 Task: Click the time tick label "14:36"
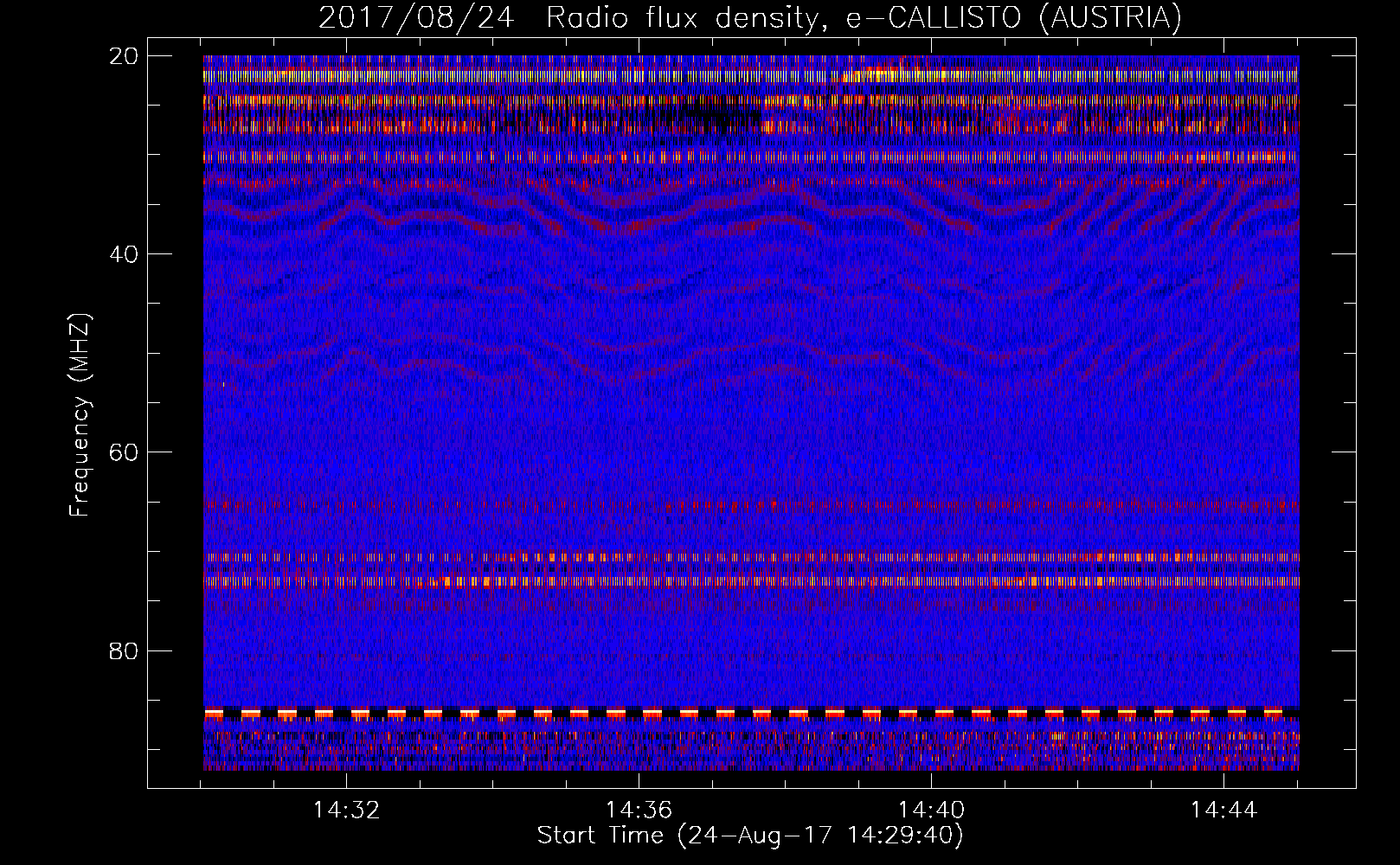click(x=639, y=811)
